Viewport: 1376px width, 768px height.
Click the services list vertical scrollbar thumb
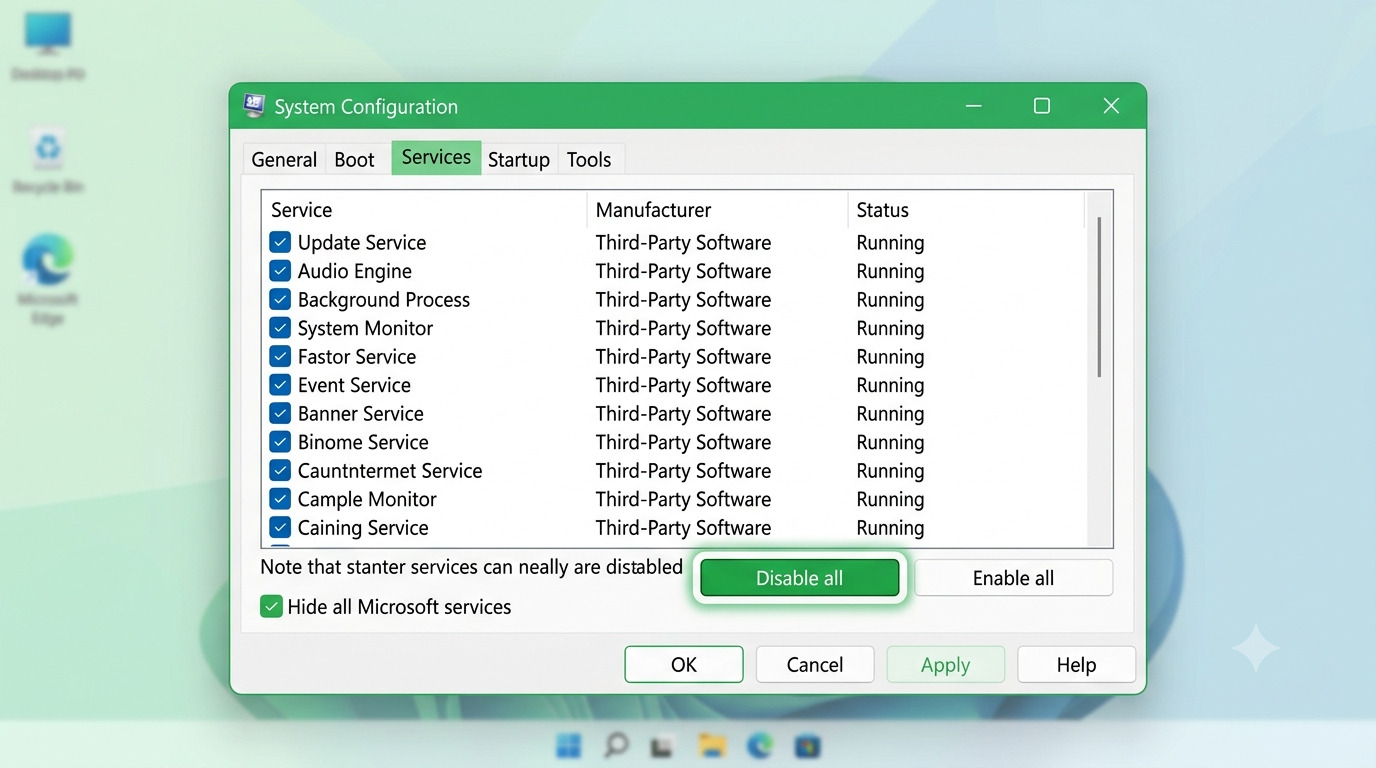coord(1099,297)
